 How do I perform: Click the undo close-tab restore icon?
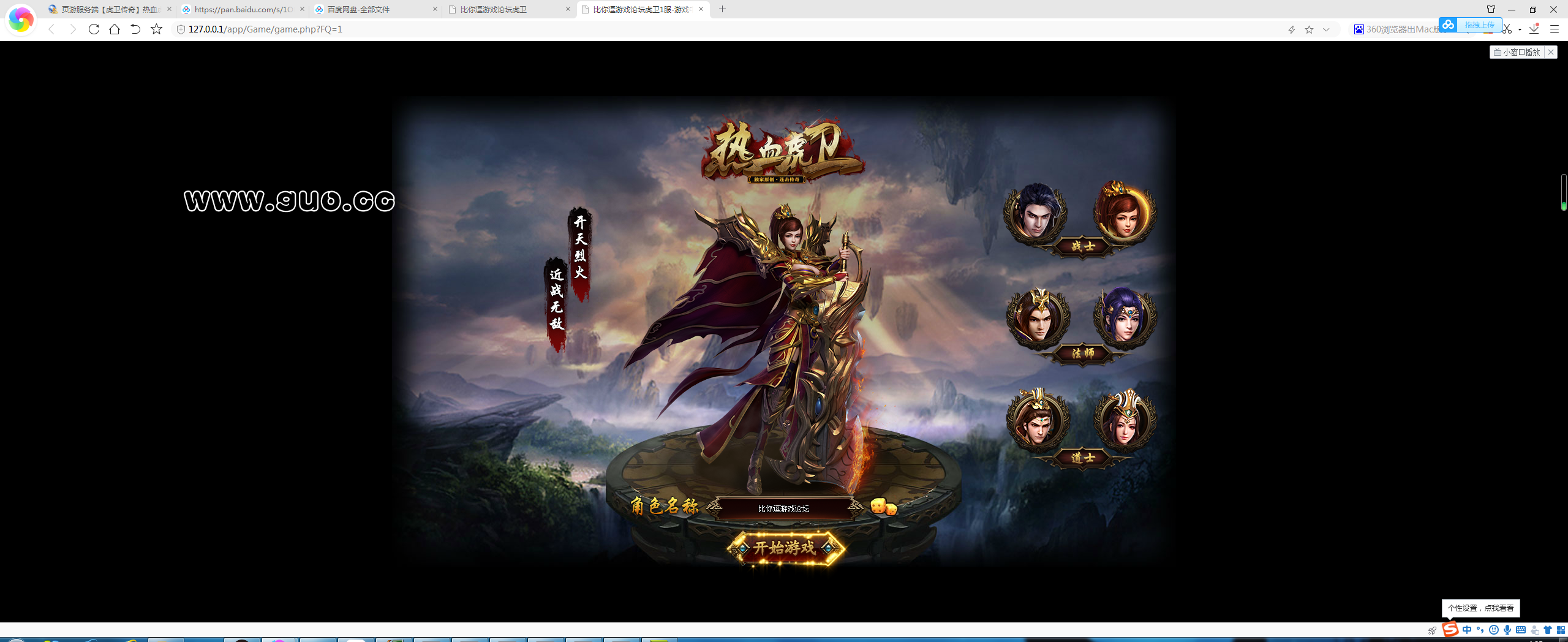coord(135,29)
